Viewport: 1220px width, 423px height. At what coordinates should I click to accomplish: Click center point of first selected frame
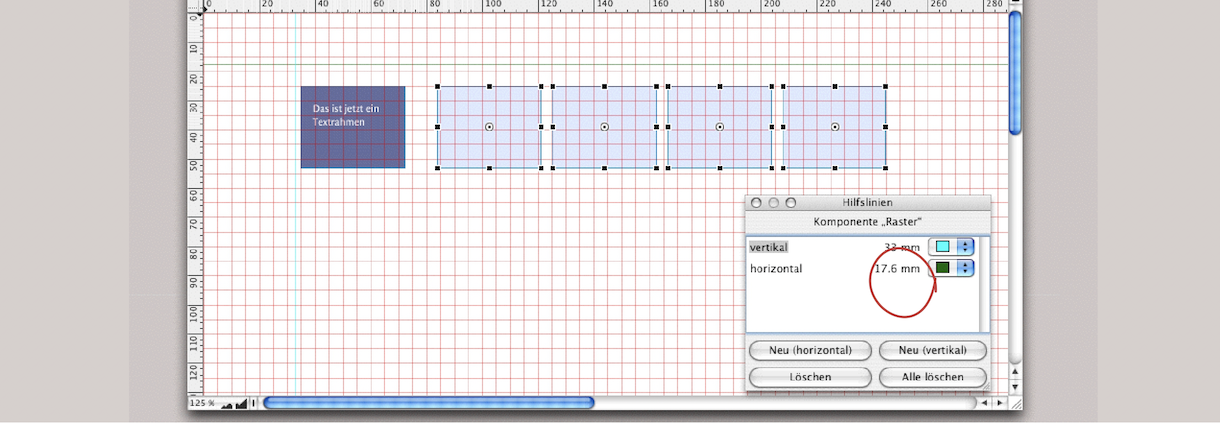tap(489, 127)
